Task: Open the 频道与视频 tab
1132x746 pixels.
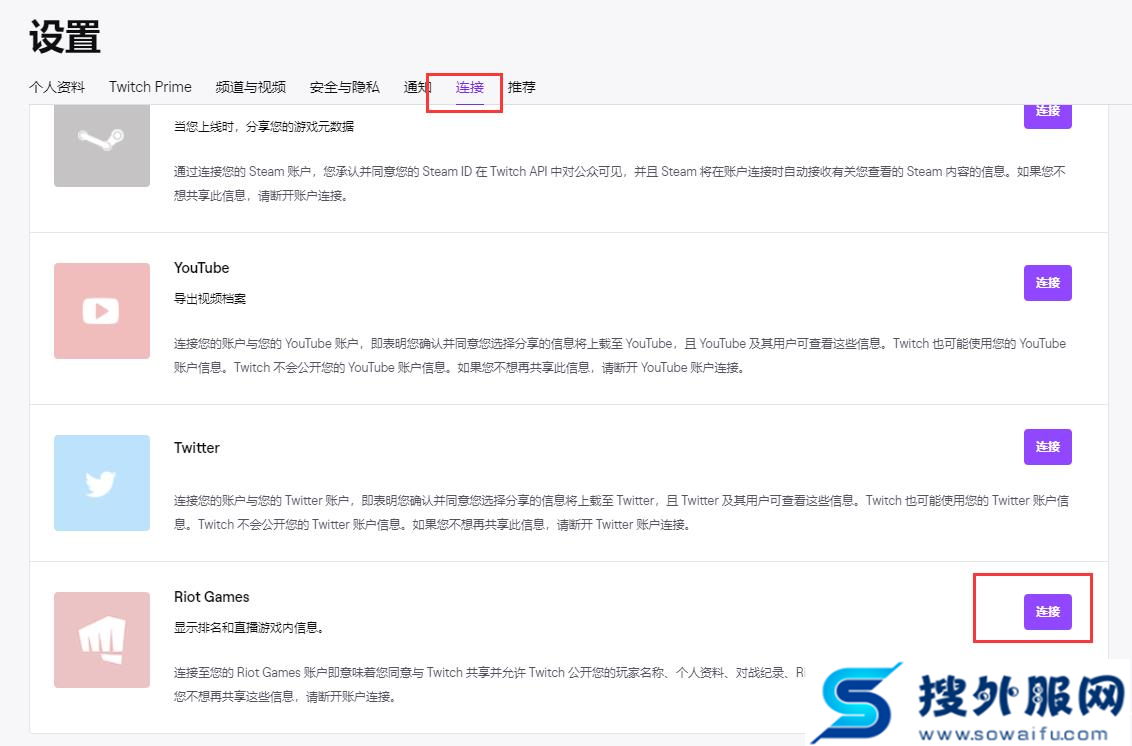Action: 249,87
